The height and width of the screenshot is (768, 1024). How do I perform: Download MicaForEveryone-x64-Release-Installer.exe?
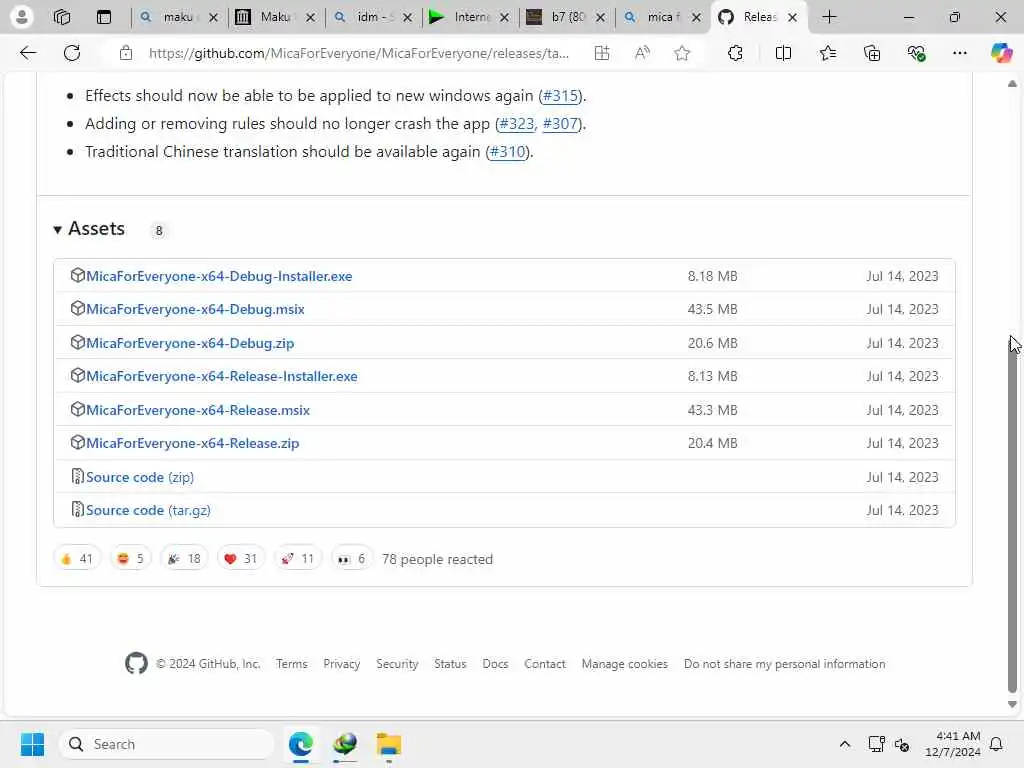point(221,377)
